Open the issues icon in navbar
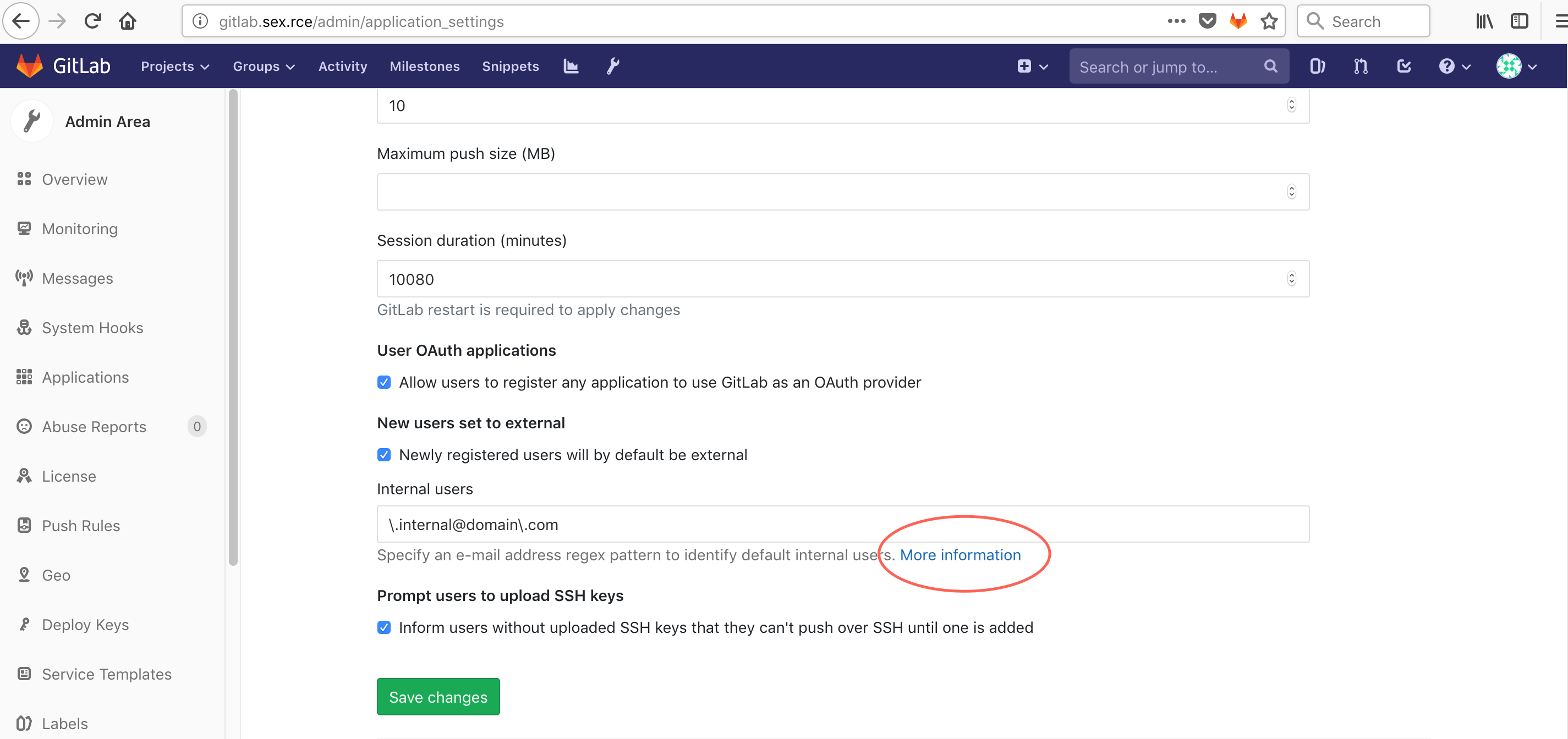This screenshot has width=1568, height=739. [1317, 65]
